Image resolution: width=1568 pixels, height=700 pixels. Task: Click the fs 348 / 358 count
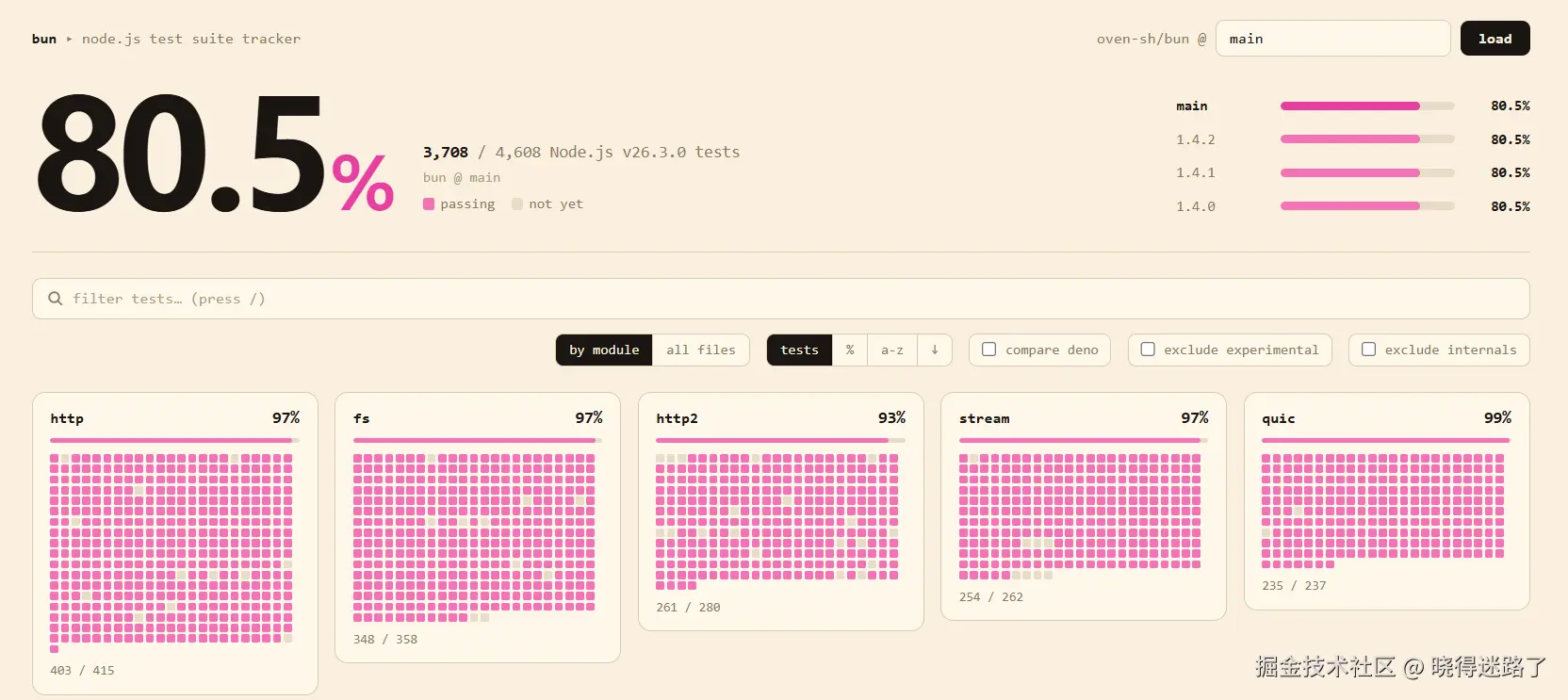[385, 640]
